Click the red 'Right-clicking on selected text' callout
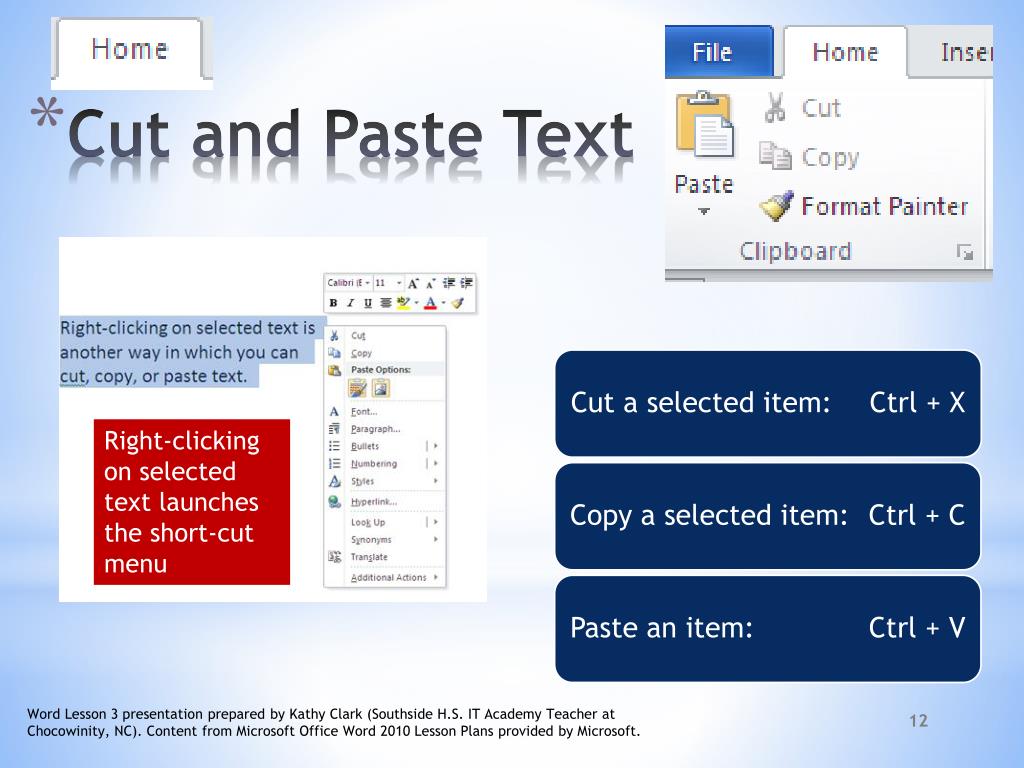Viewport: 1024px width, 768px height. click(192, 502)
